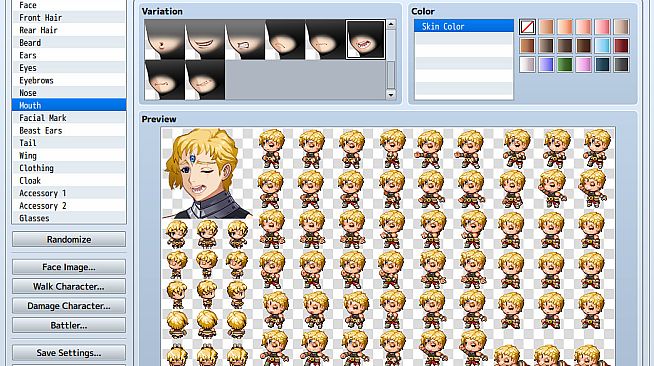
Task: Choose Tail from the parts list
Action: coord(69,143)
